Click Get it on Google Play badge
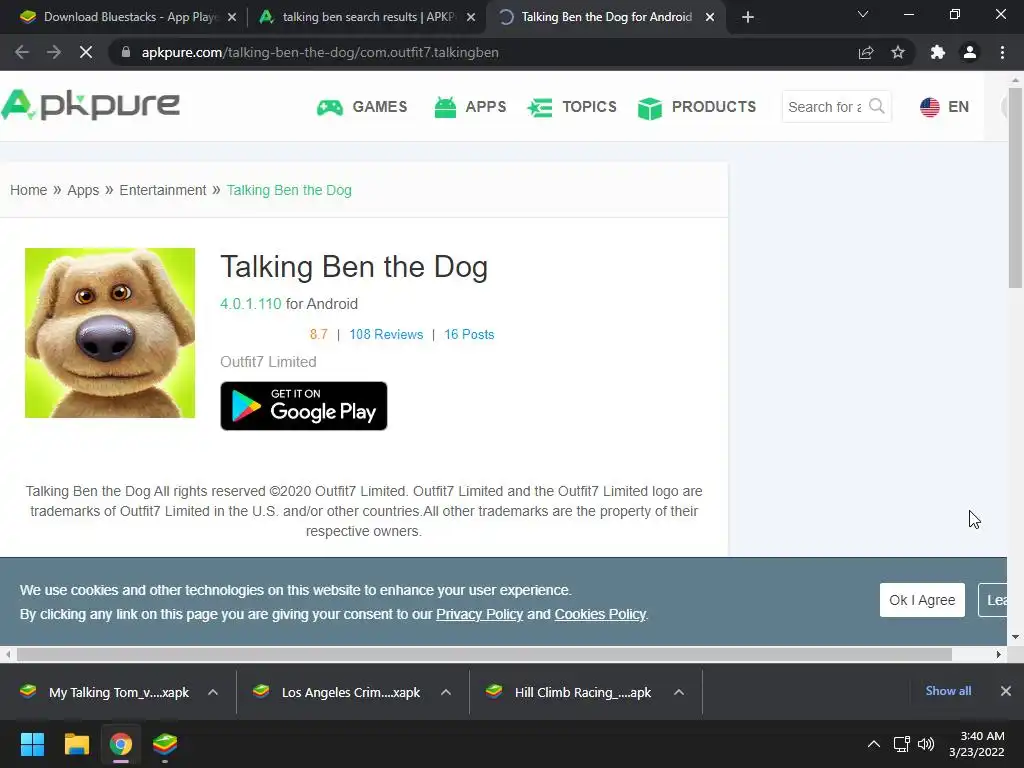Screen dimensions: 1024x768 coord(304,406)
